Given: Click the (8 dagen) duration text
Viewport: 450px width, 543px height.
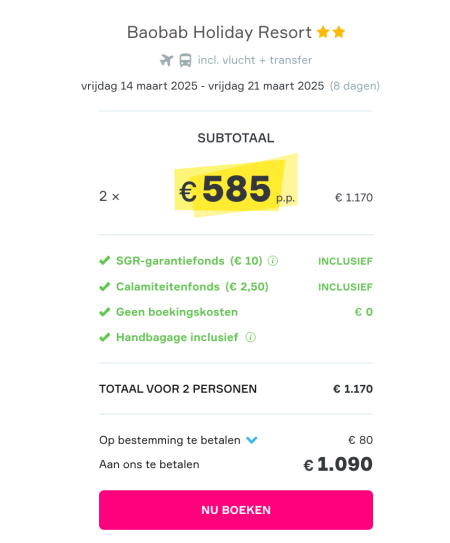Looking at the screenshot, I should coord(355,86).
